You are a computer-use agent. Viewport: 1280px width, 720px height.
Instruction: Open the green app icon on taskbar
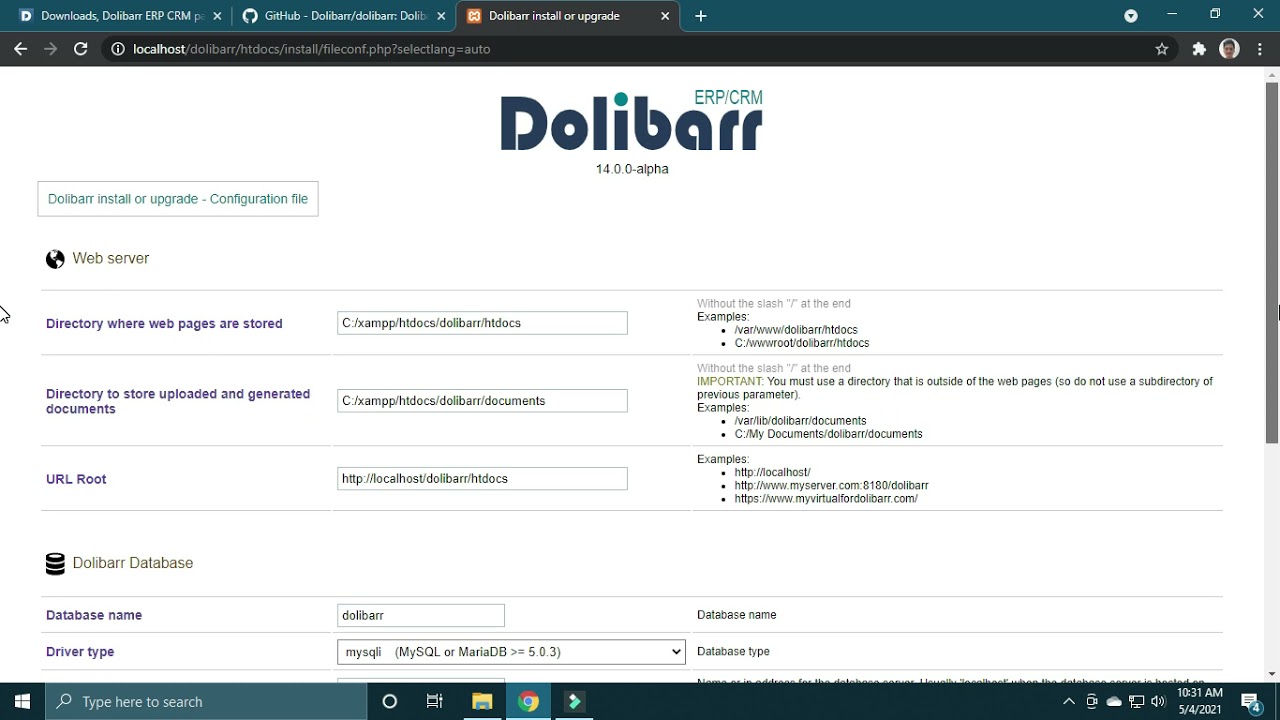[x=574, y=701]
